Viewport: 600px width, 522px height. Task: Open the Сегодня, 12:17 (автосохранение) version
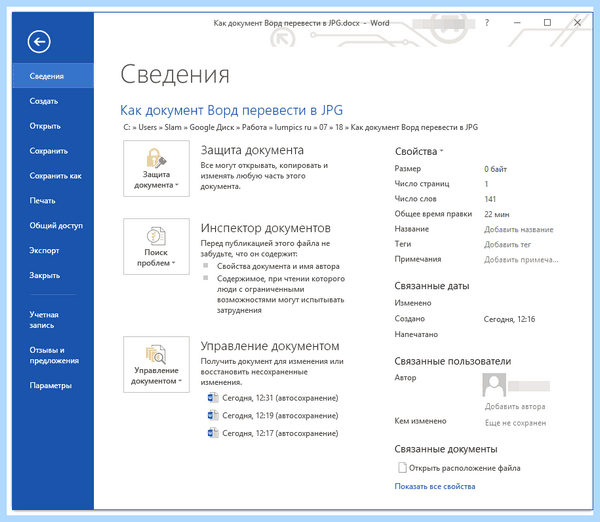pyautogui.click(x=280, y=433)
